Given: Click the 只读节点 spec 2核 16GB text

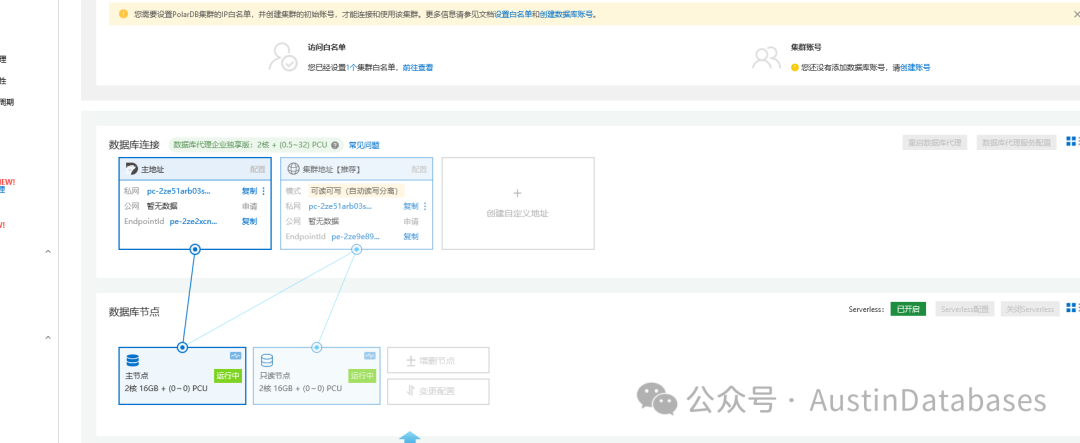Looking at the screenshot, I should 300,389.
